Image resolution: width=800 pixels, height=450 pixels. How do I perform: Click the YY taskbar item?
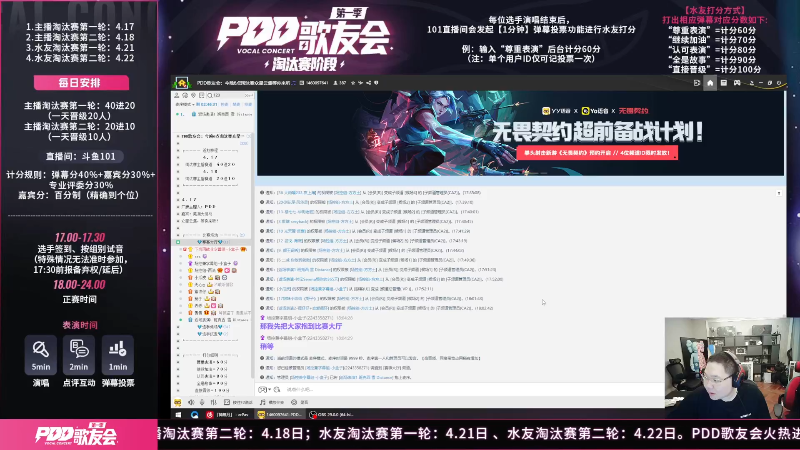279,415
